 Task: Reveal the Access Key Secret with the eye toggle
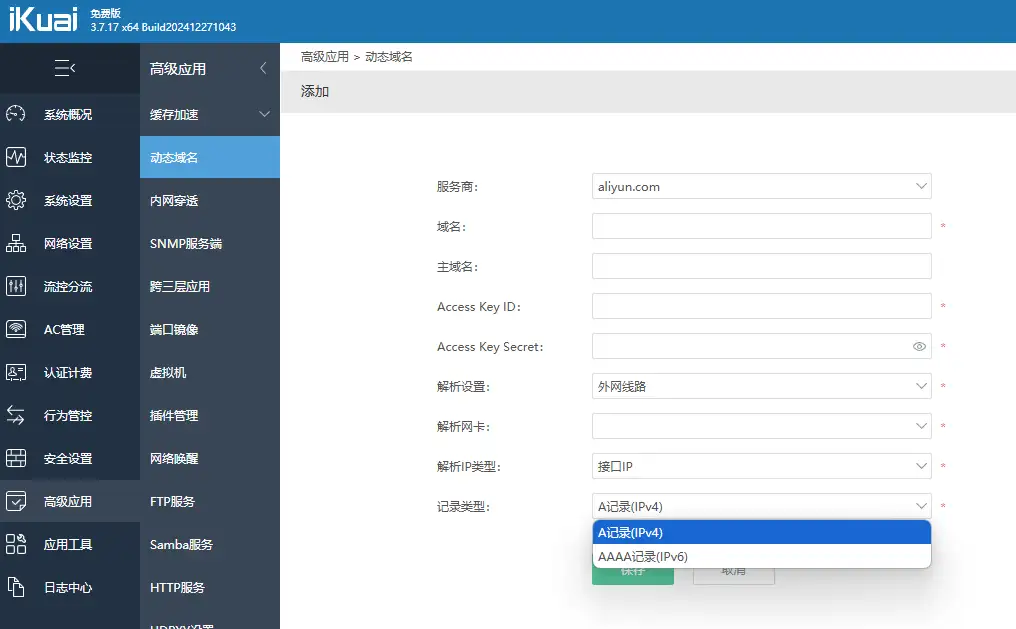(x=917, y=346)
